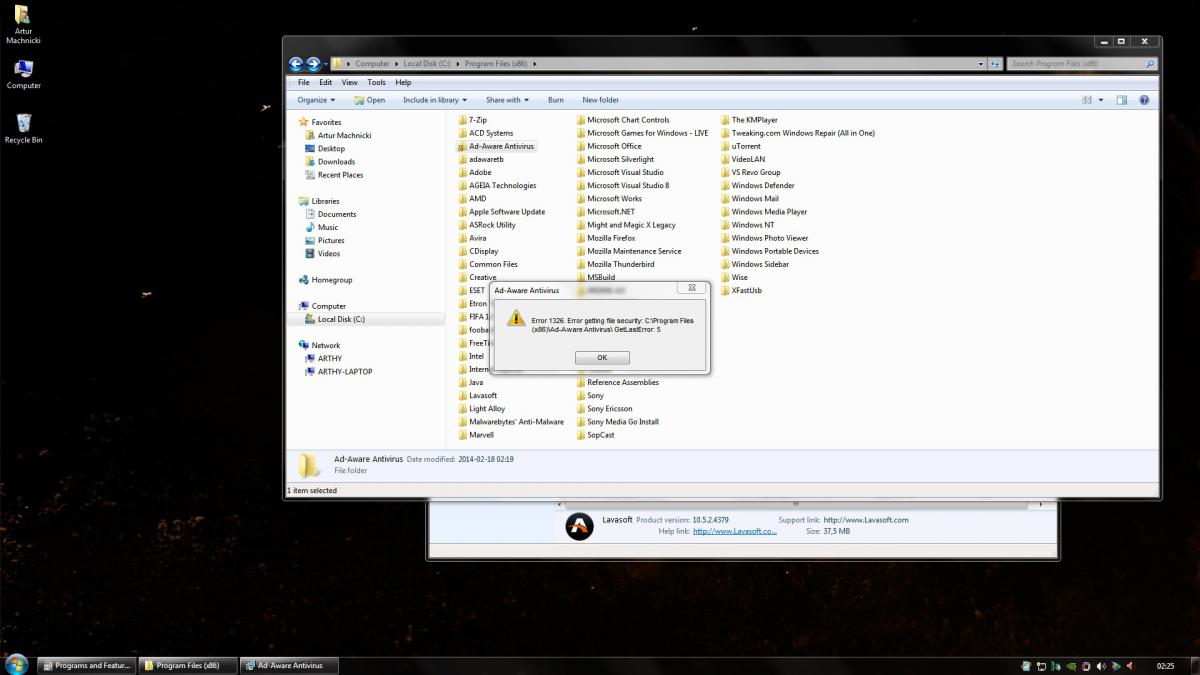Open the Organize dropdown
The width and height of the screenshot is (1200, 675).
(x=316, y=100)
